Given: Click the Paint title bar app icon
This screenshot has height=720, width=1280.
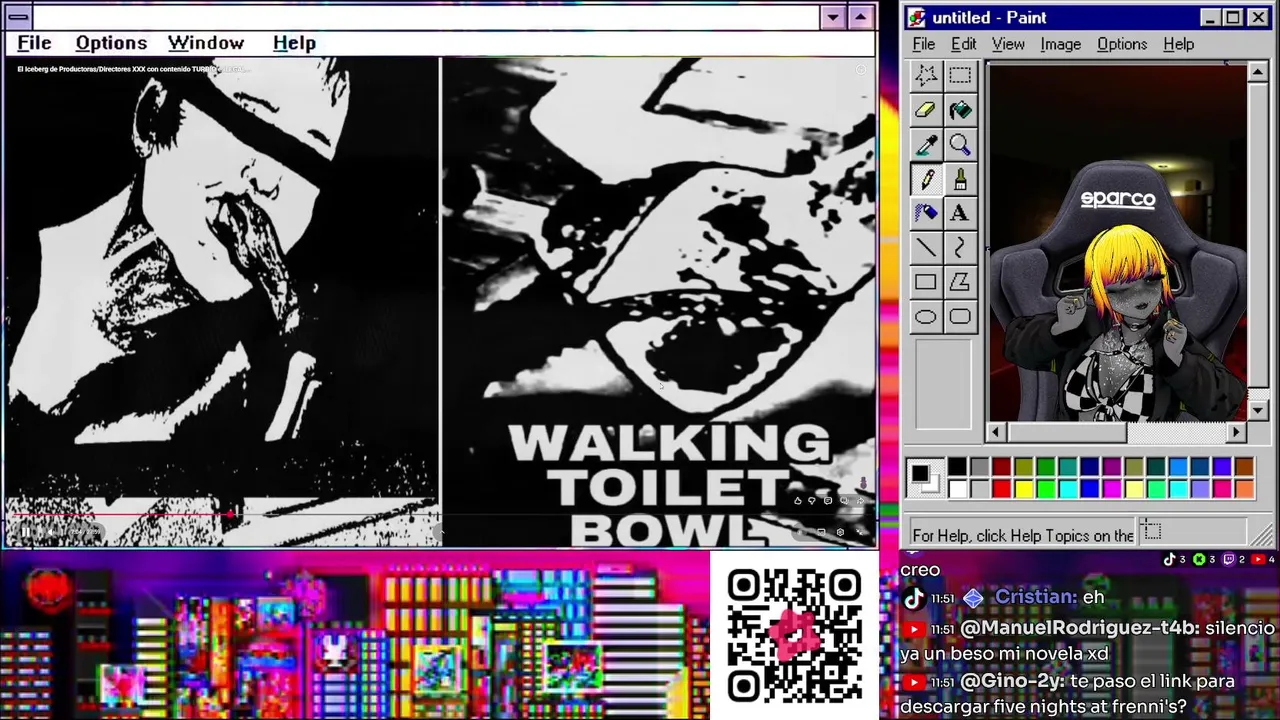Looking at the screenshot, I should tap(917, 18).
